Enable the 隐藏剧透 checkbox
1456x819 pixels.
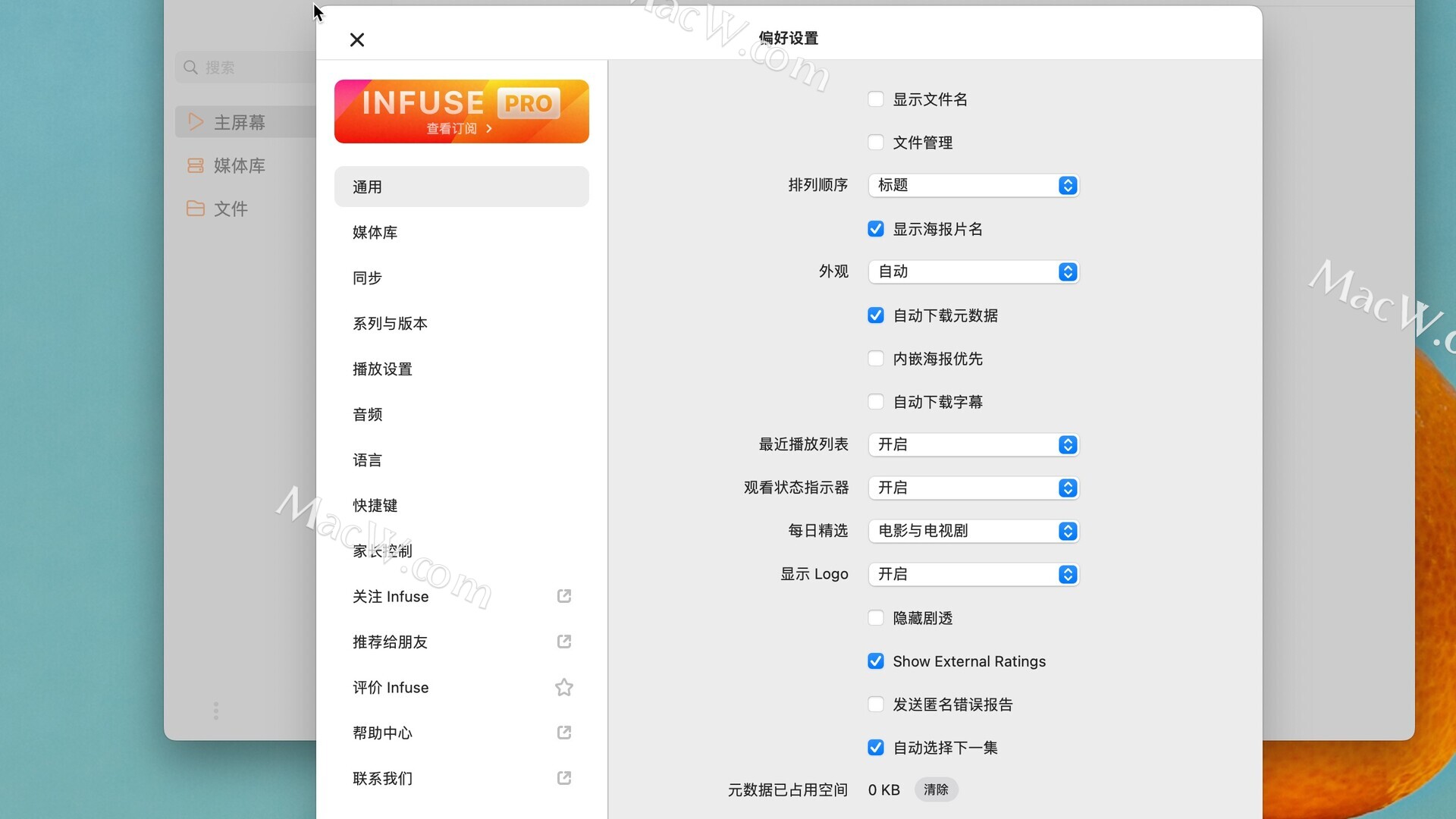click(876, 618)
